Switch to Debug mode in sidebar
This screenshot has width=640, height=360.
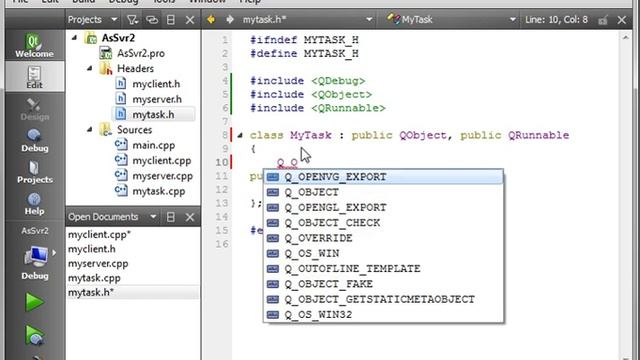[x=34, y=140]
